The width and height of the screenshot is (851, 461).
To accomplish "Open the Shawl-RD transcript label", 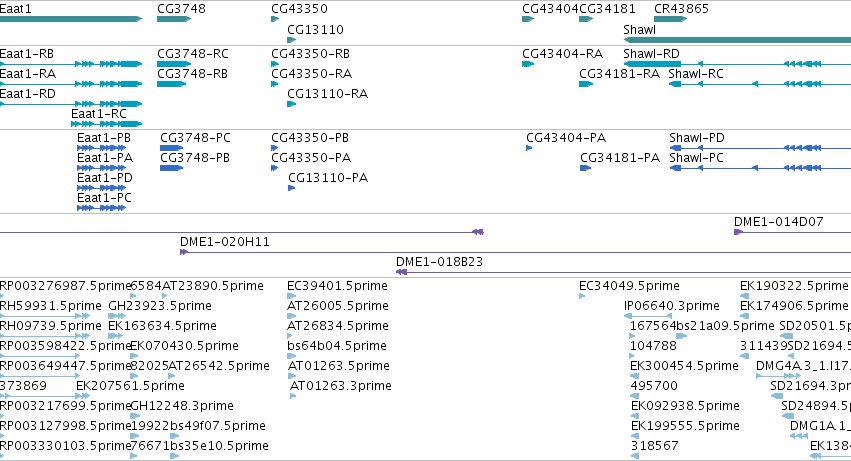I will click(x=651, y=54).
